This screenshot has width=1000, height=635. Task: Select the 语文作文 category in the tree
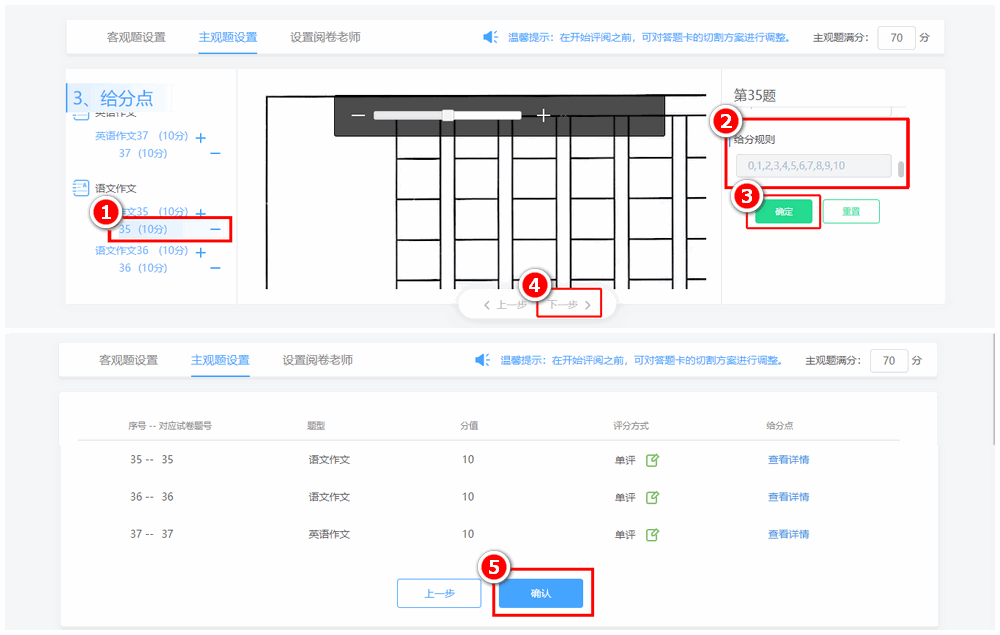(114, 188)
